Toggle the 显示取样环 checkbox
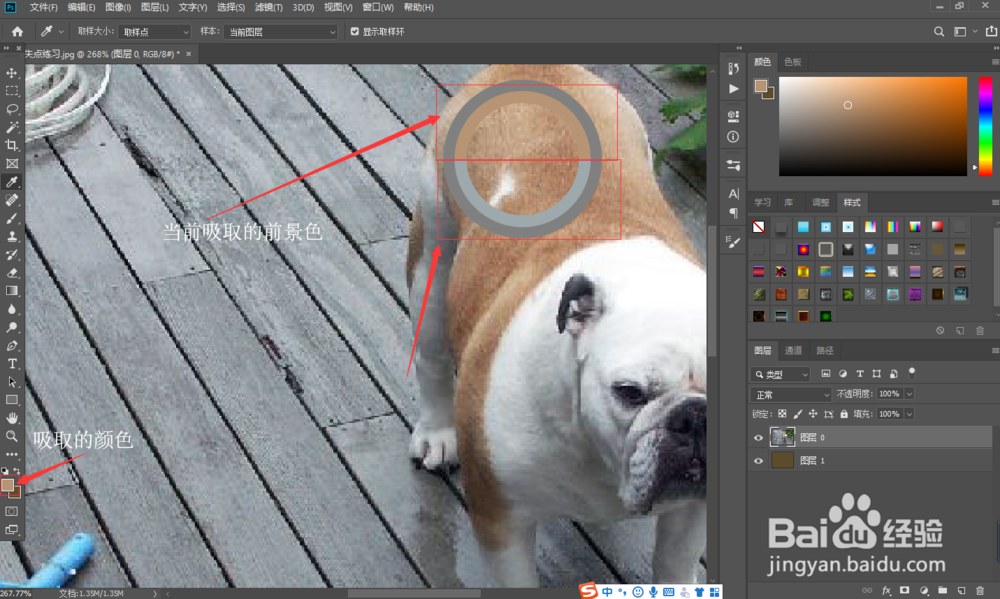This screenshot has height=599, width=1000. [x=355, y=31]
